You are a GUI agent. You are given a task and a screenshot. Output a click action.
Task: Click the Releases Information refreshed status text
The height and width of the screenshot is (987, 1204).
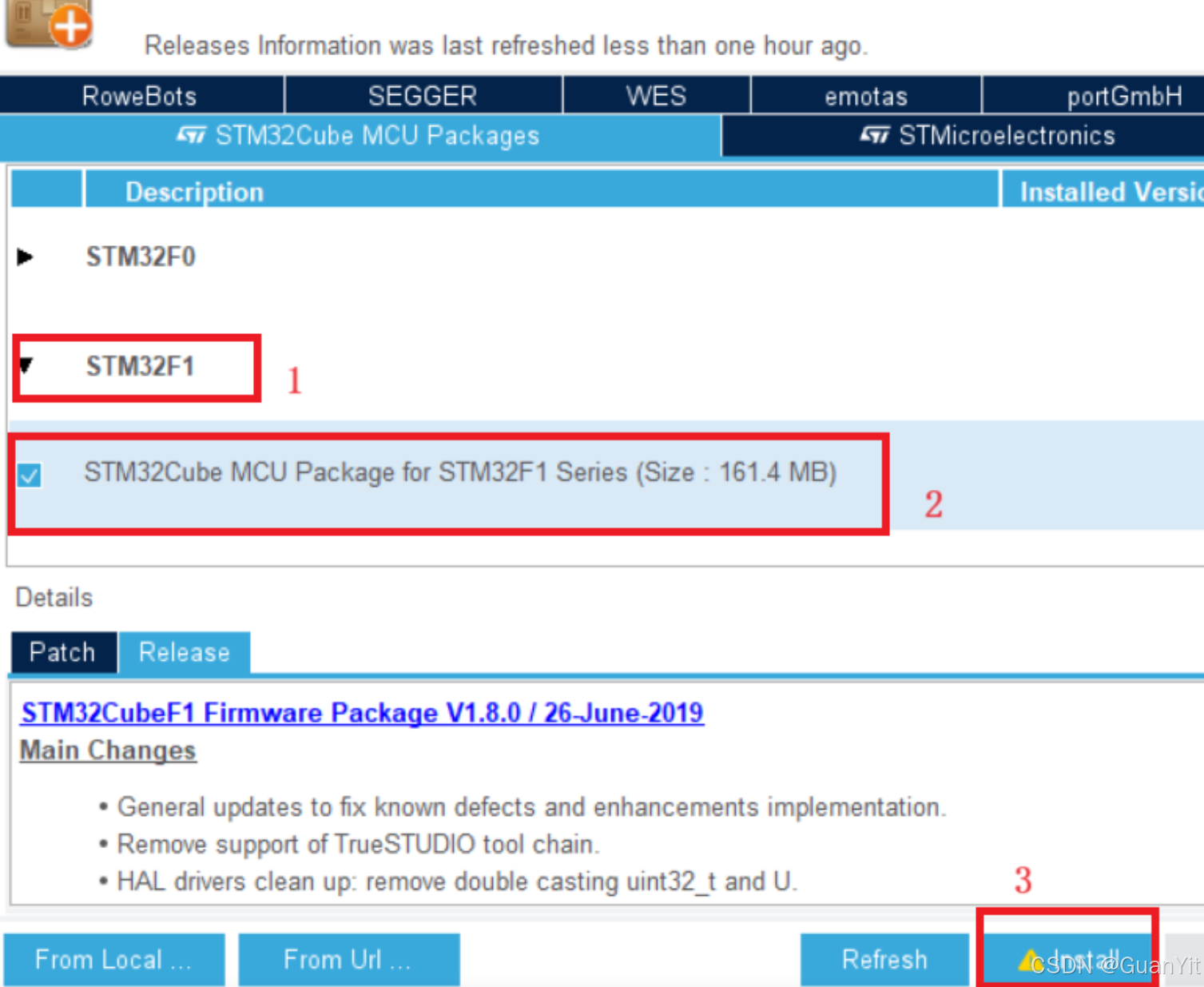click(506, 46)
